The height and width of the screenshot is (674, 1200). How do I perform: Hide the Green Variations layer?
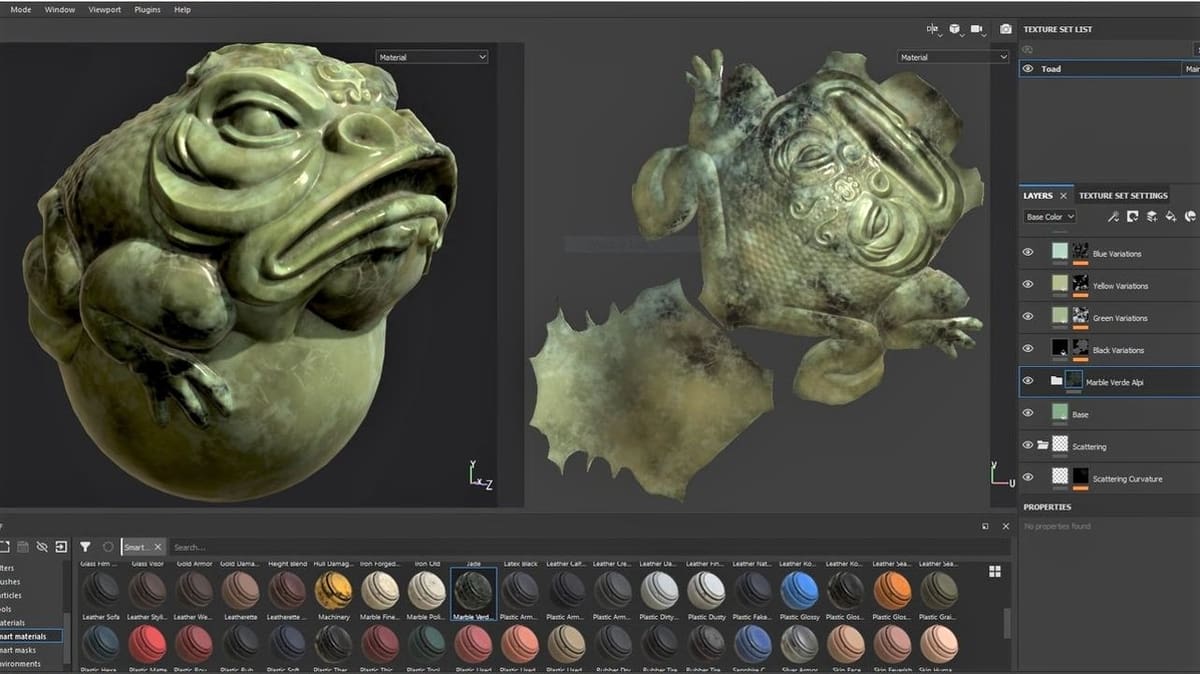tap(1027, 317)
